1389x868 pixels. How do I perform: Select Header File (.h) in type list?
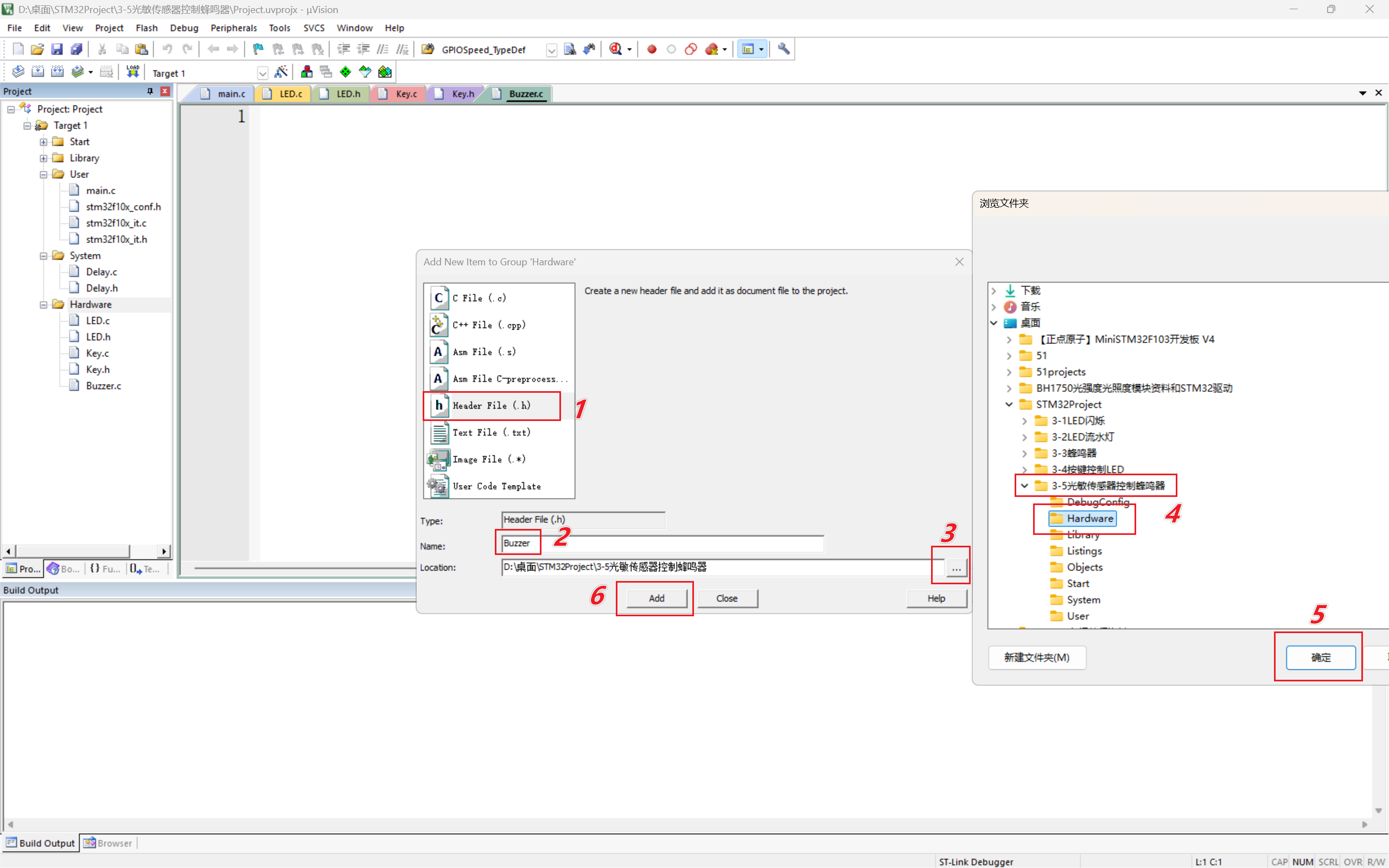click(x=492, y=406)
